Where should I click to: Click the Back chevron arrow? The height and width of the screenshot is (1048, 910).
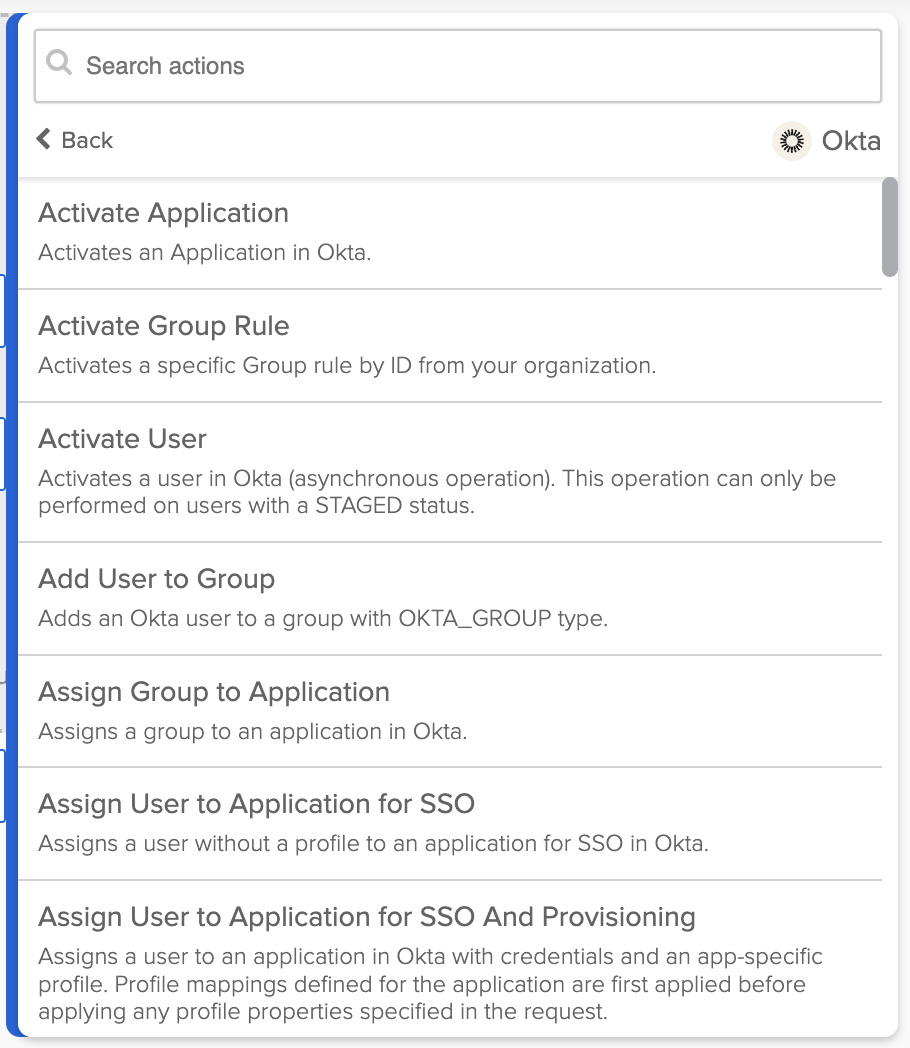point(43,139)
